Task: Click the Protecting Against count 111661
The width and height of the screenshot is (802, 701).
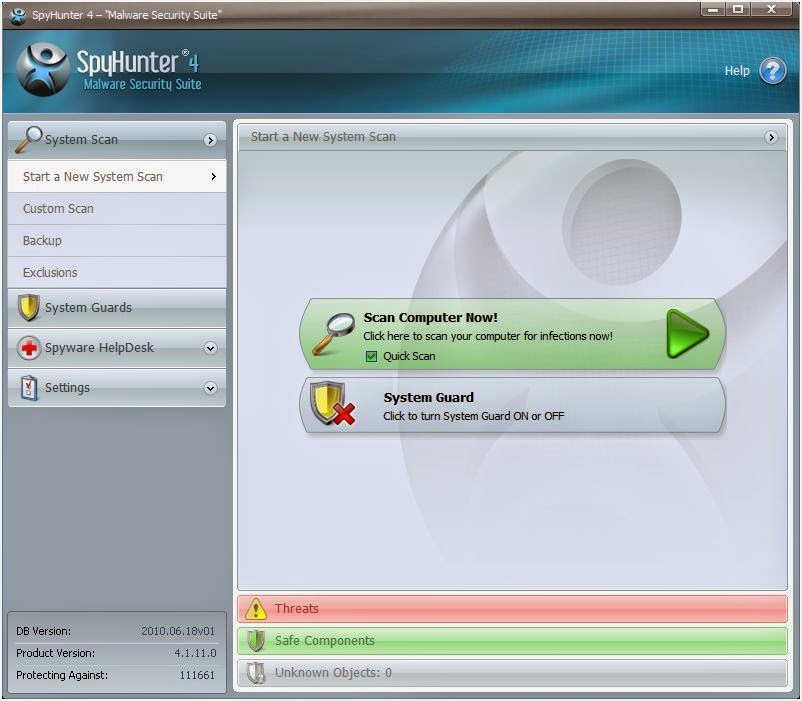Action: coord(197,675)
